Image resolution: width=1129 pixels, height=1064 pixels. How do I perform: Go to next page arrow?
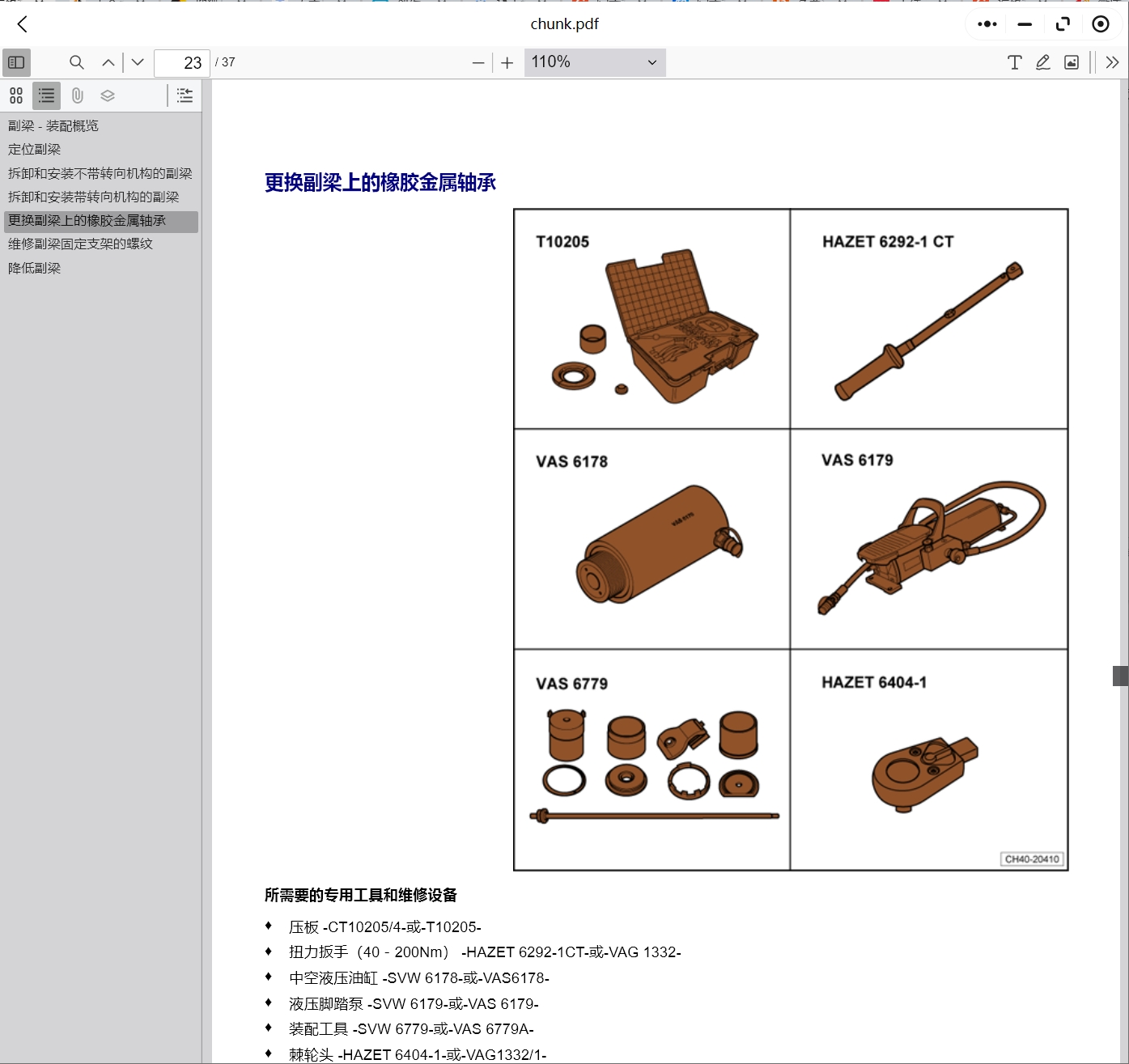[x=138, y=62]
